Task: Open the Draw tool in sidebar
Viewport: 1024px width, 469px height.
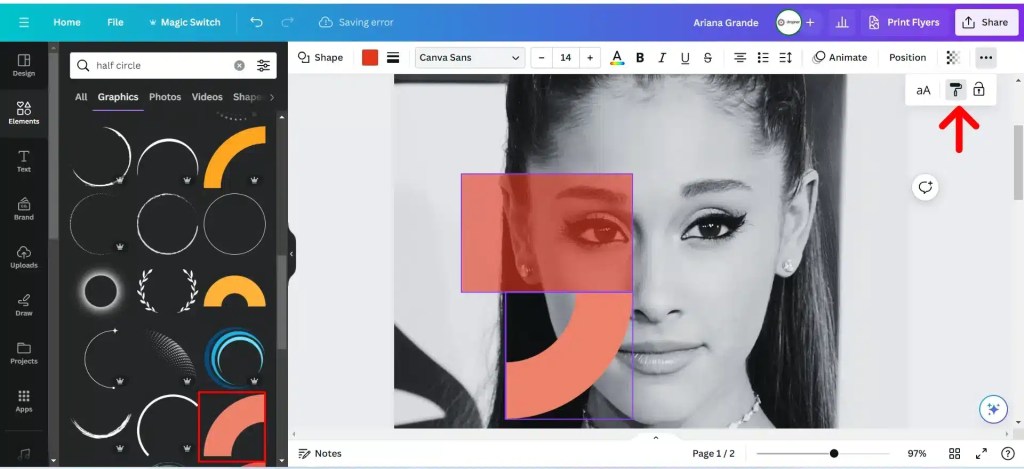Action: tap(24, 303)
